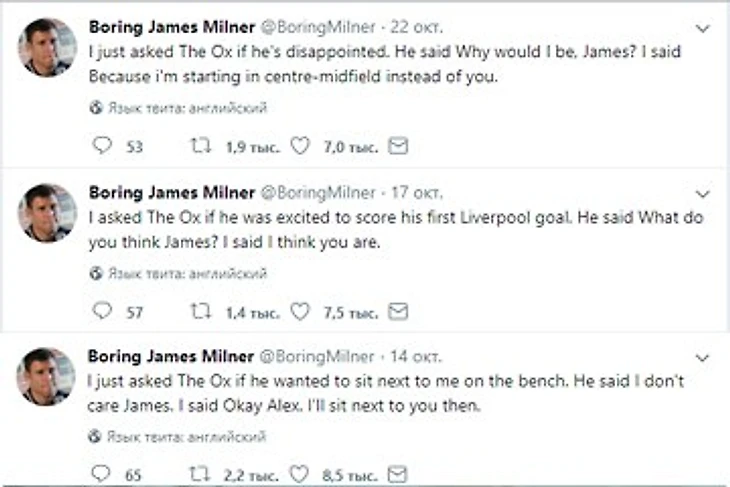
Task: Retweet the 22 окт. tweet
Action: [199, 147]
